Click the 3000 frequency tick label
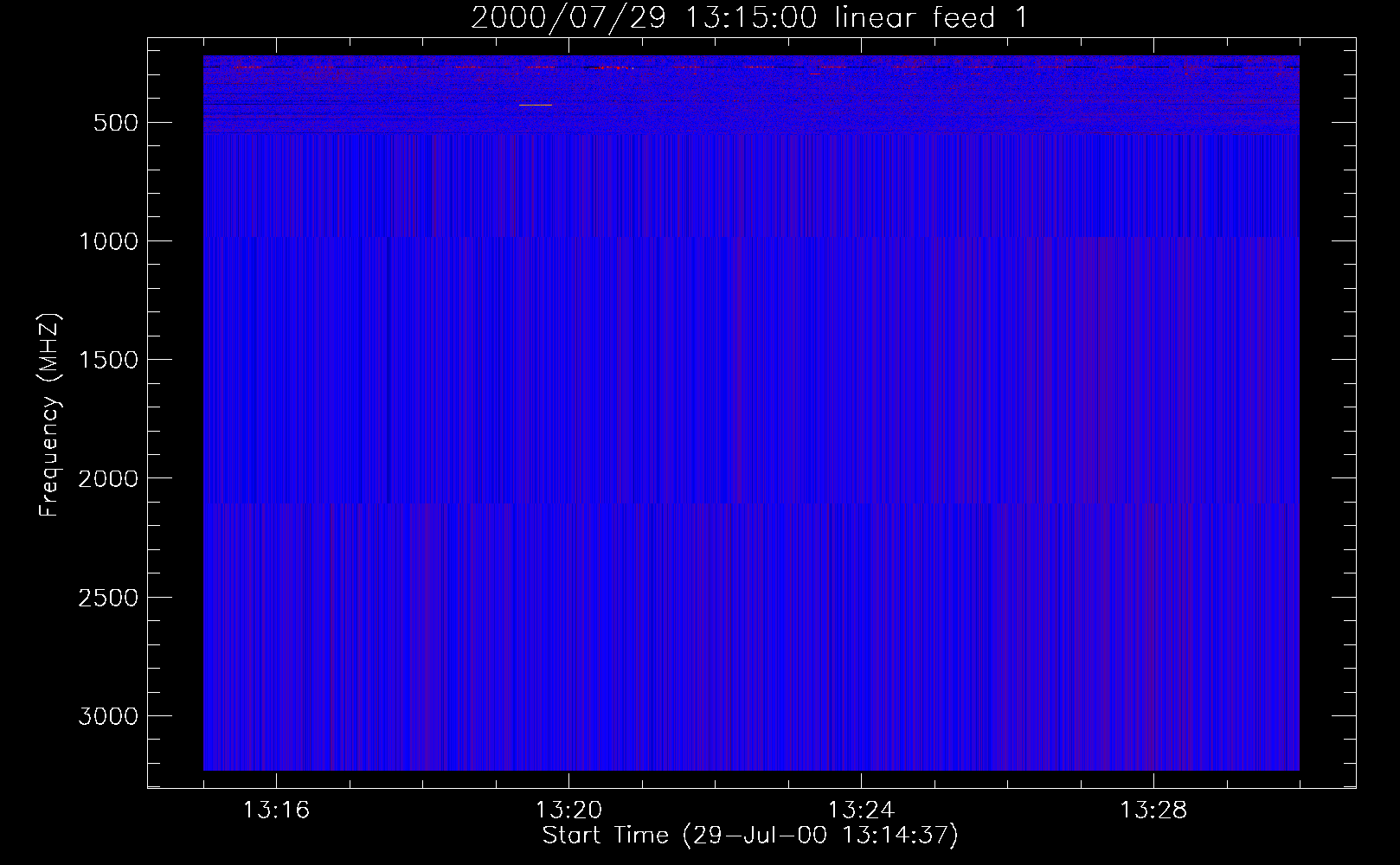 tap(108, 716)
